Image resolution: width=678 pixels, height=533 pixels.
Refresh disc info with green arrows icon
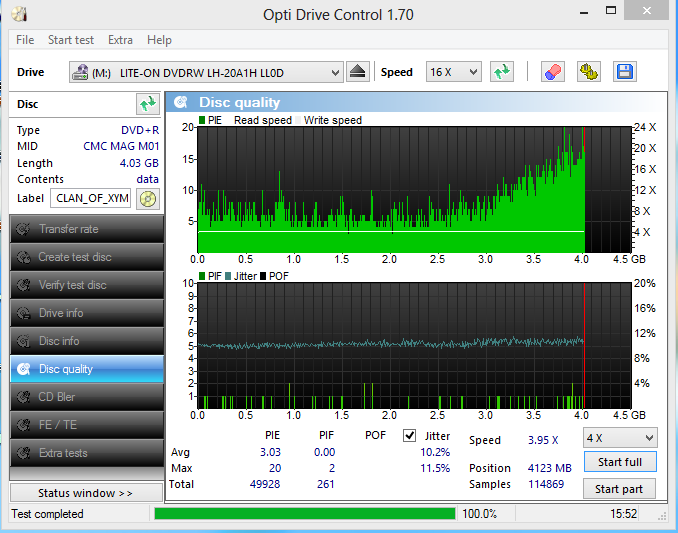click(x=148, y=104)
